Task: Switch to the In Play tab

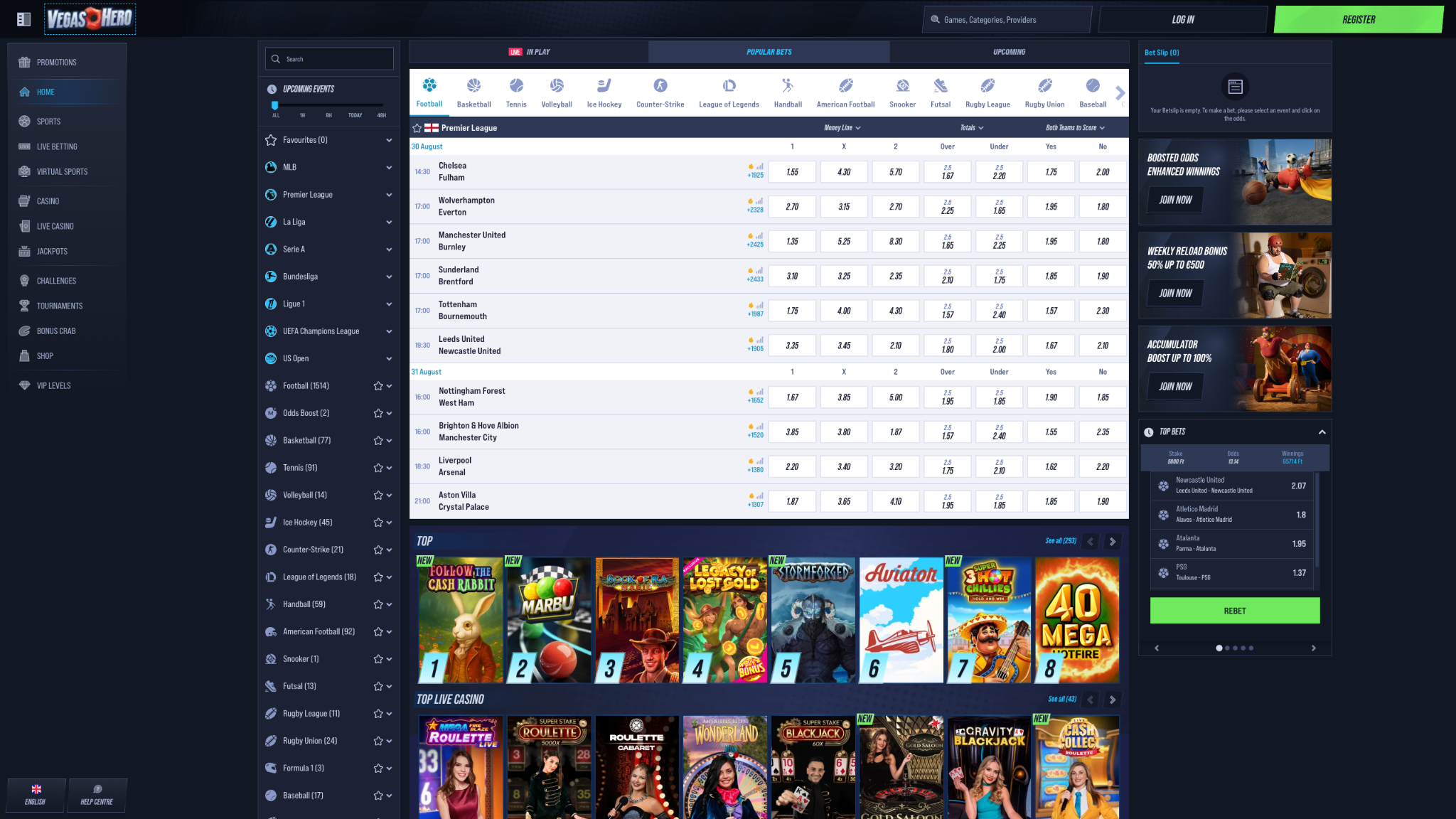Action: pyautogui.click(x=529, y=52)
